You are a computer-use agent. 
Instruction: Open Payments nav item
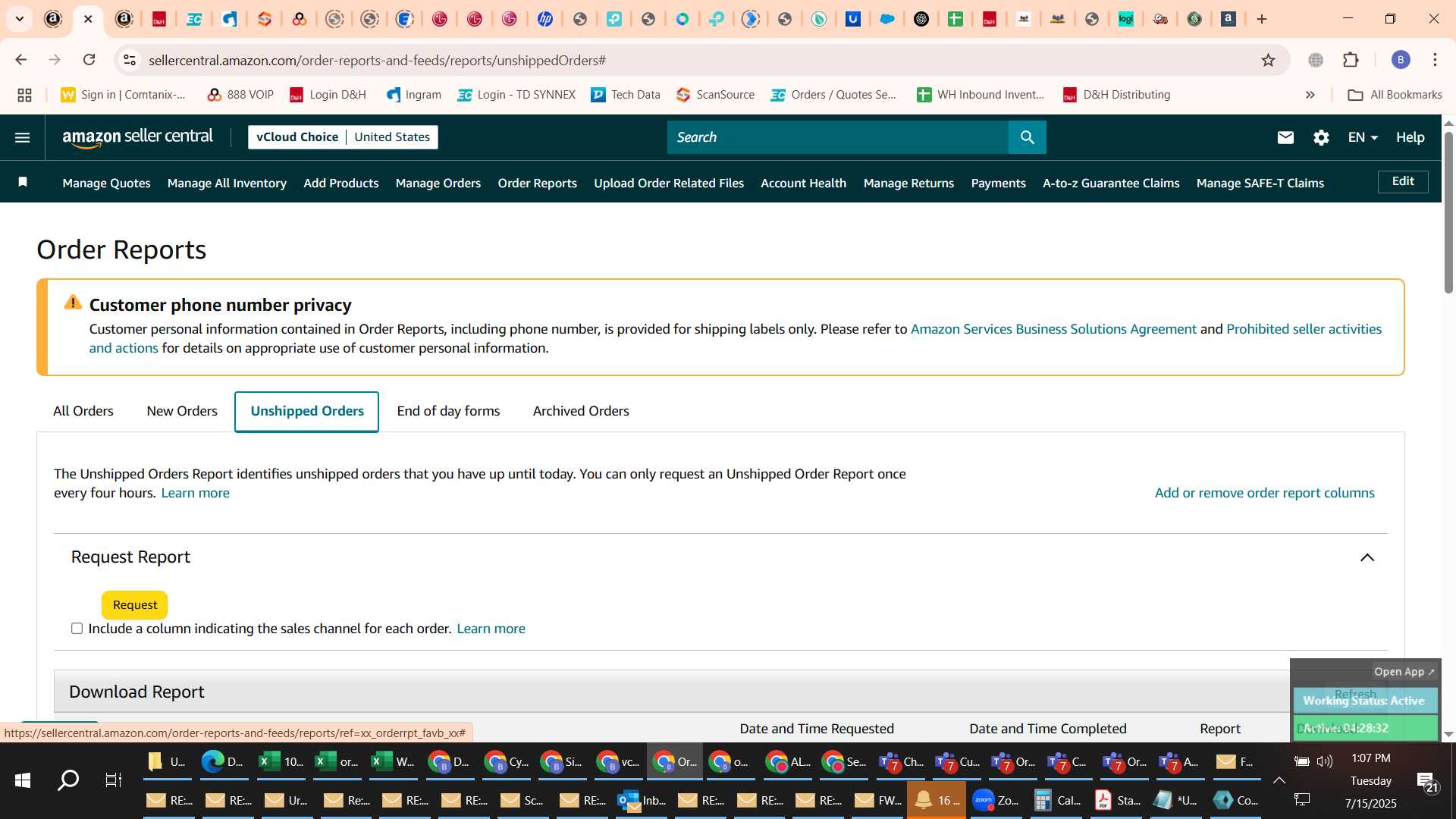pos(998,183)
